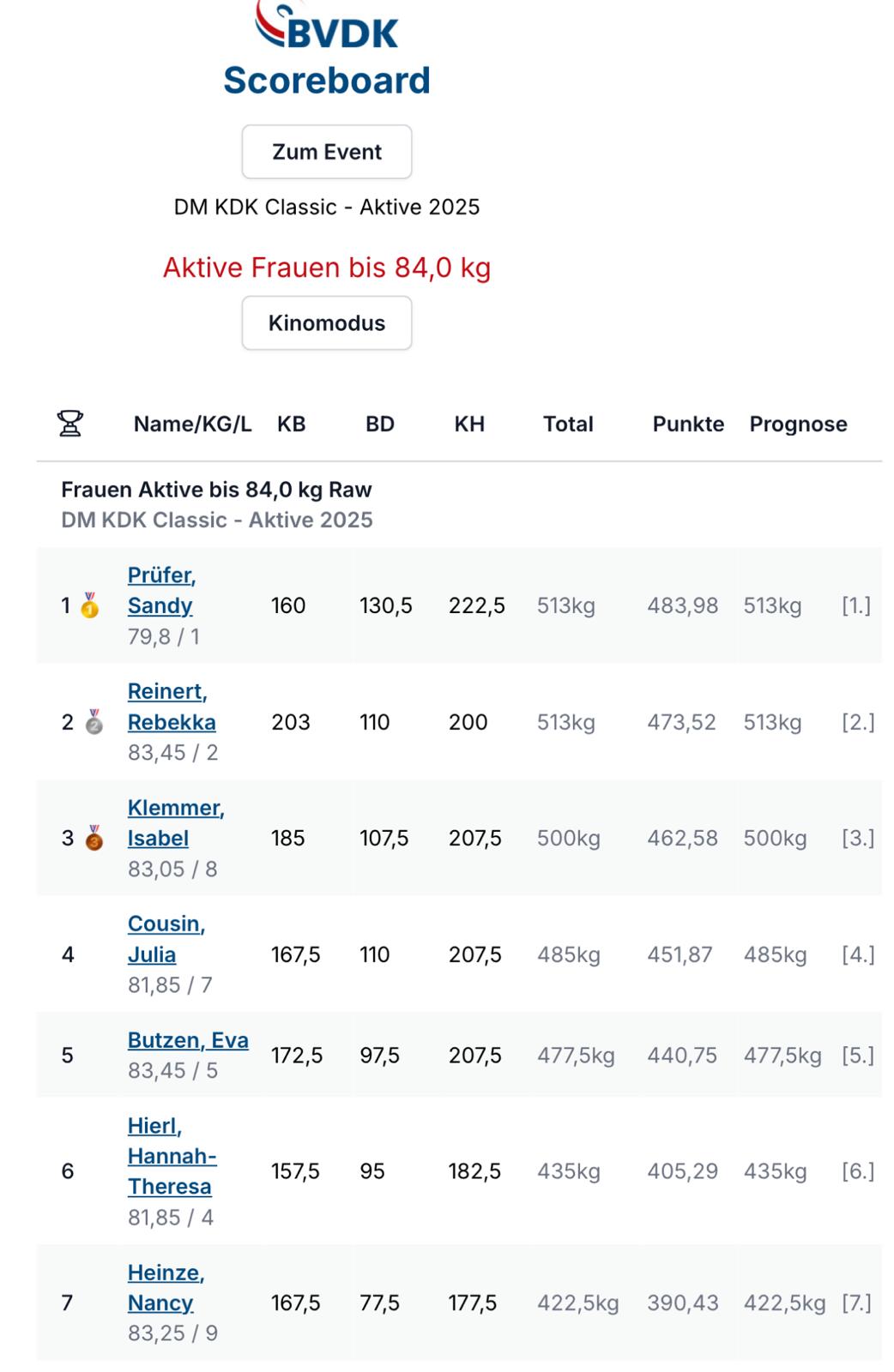894x1372 pixels.
Task: Open the Zum Event button
Action: coord(327,152)
